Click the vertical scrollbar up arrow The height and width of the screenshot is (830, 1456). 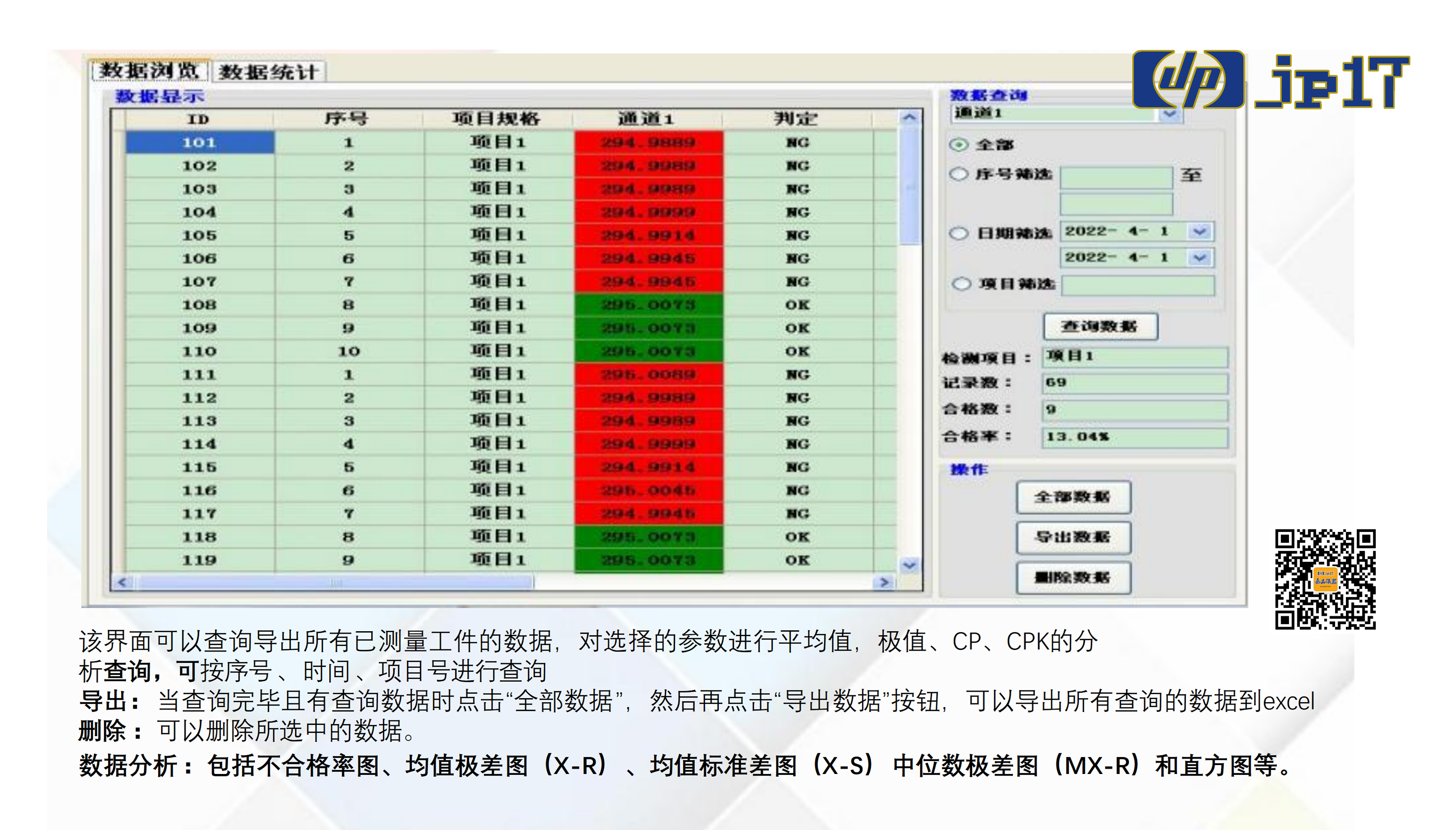(910, 118)
